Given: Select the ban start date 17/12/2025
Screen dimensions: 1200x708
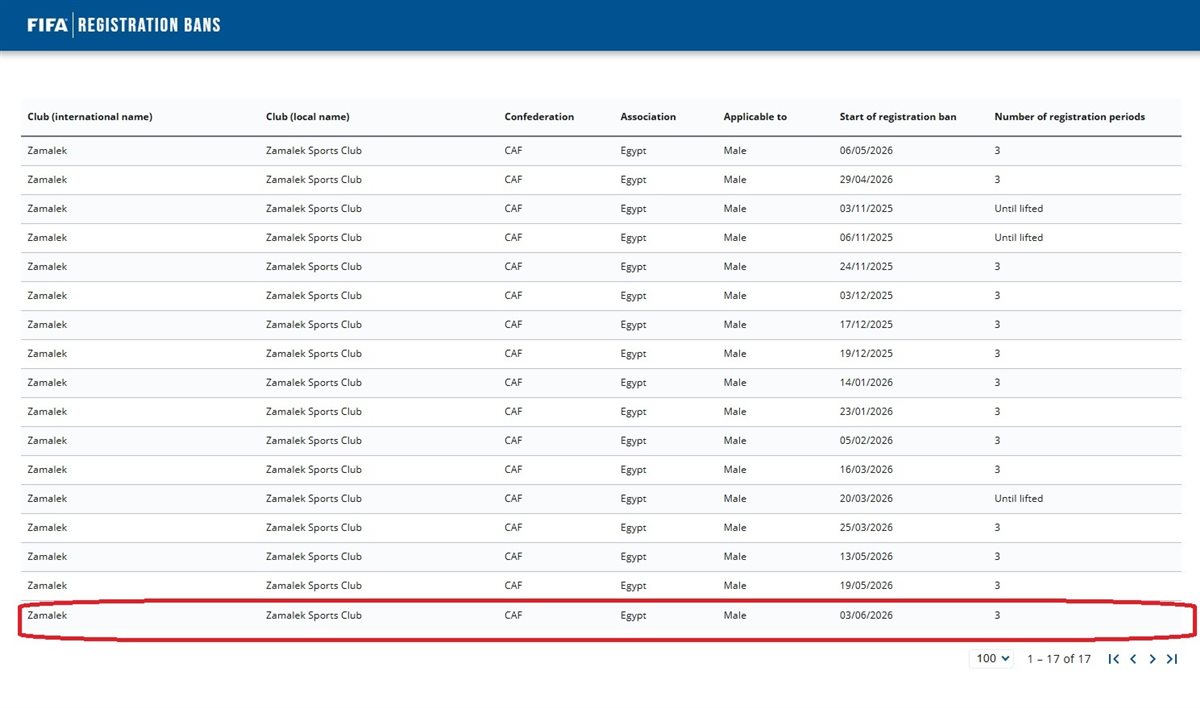Looking at the screenshot, I should [x=866, y=325].
